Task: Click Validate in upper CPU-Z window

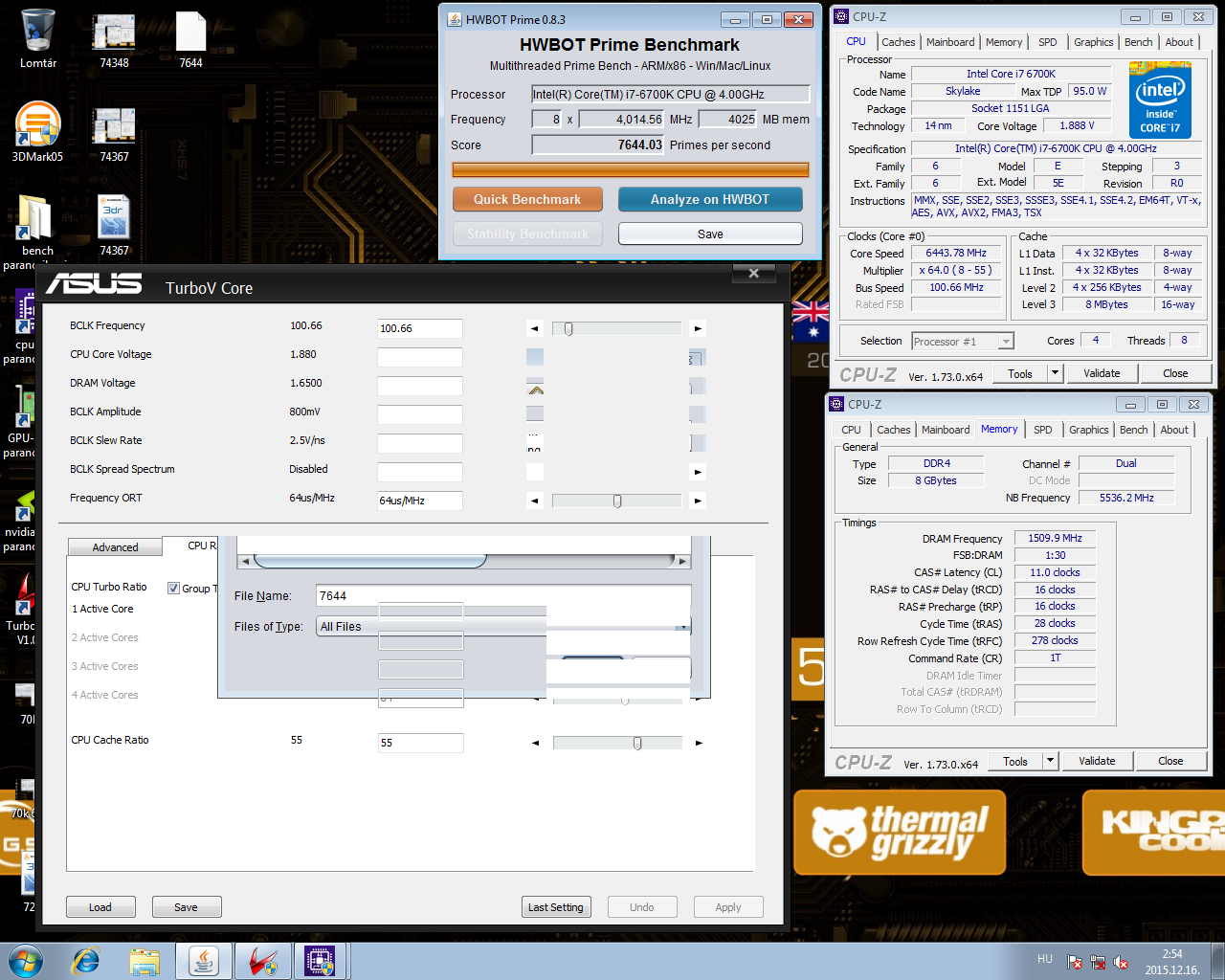Action: (x=1102, y=373)
